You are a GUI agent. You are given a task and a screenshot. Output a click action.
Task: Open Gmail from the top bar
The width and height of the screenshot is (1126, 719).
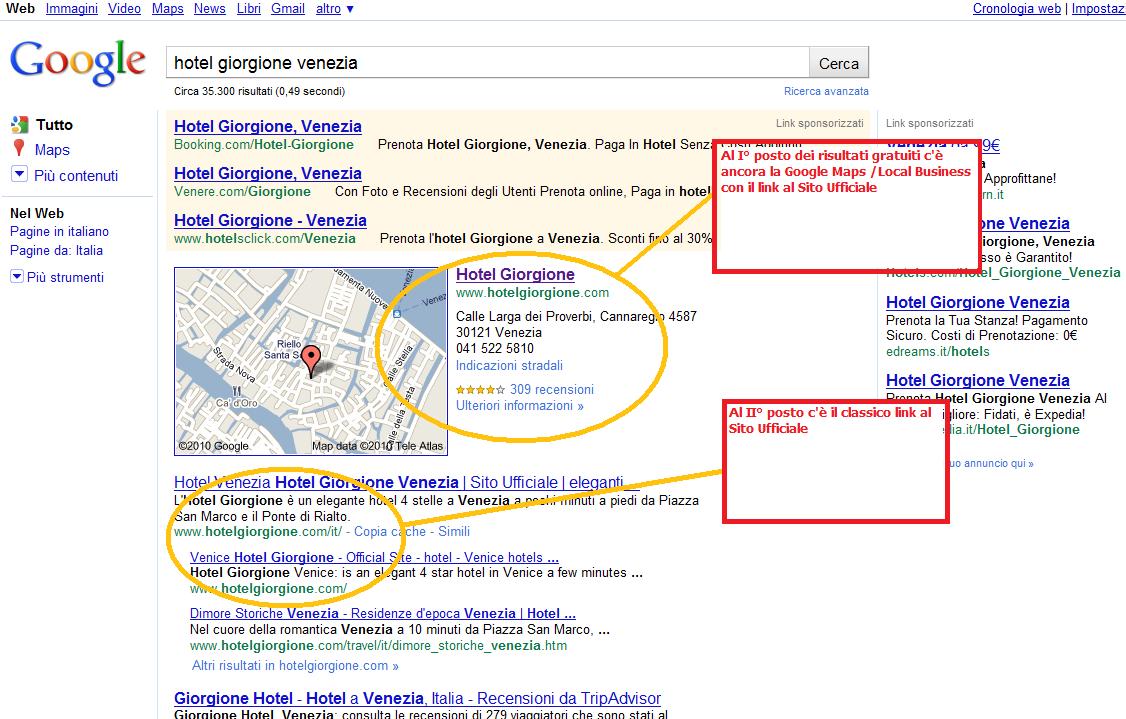(288, 9)
